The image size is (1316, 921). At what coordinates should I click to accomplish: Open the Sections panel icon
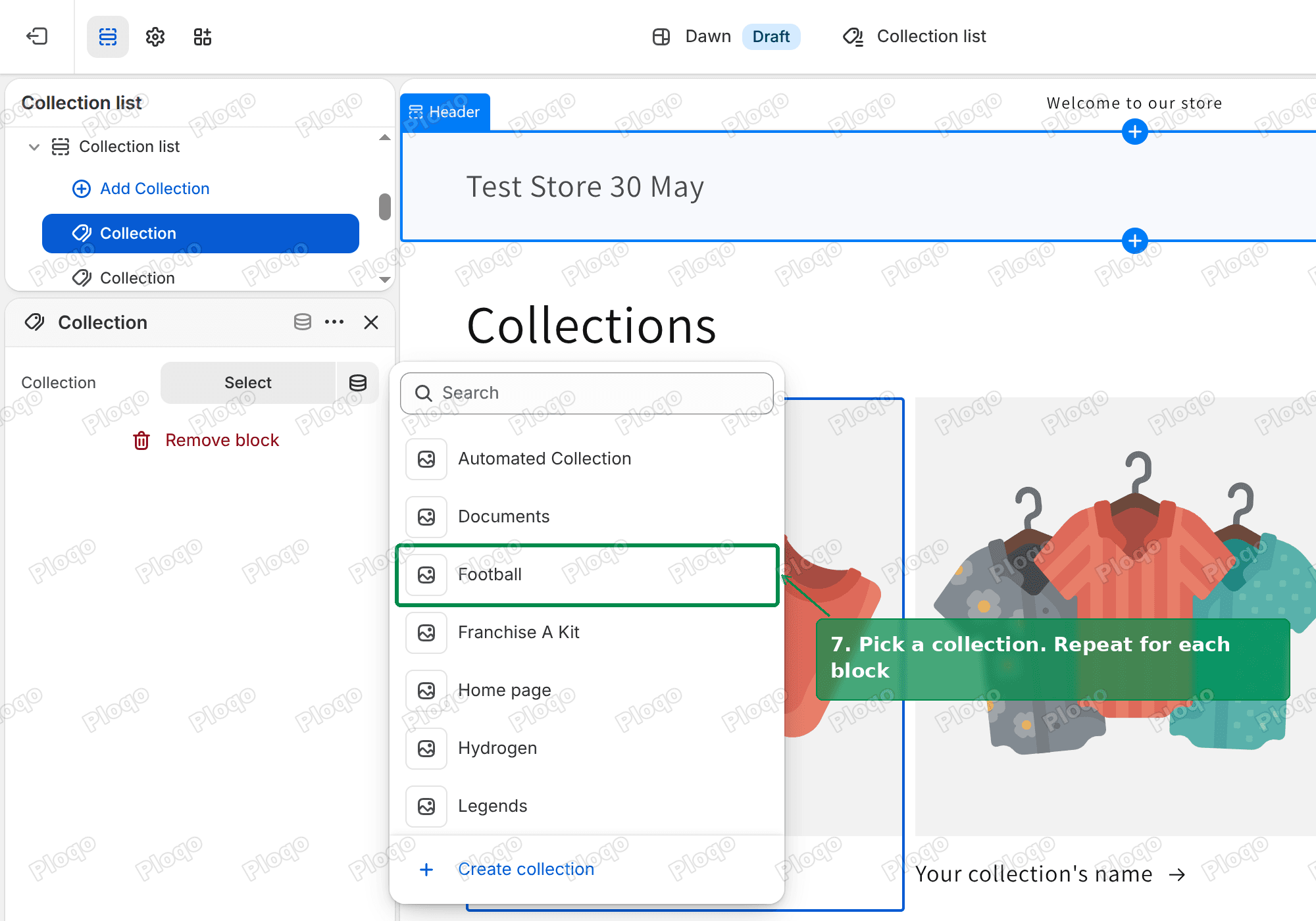point(108,36)
